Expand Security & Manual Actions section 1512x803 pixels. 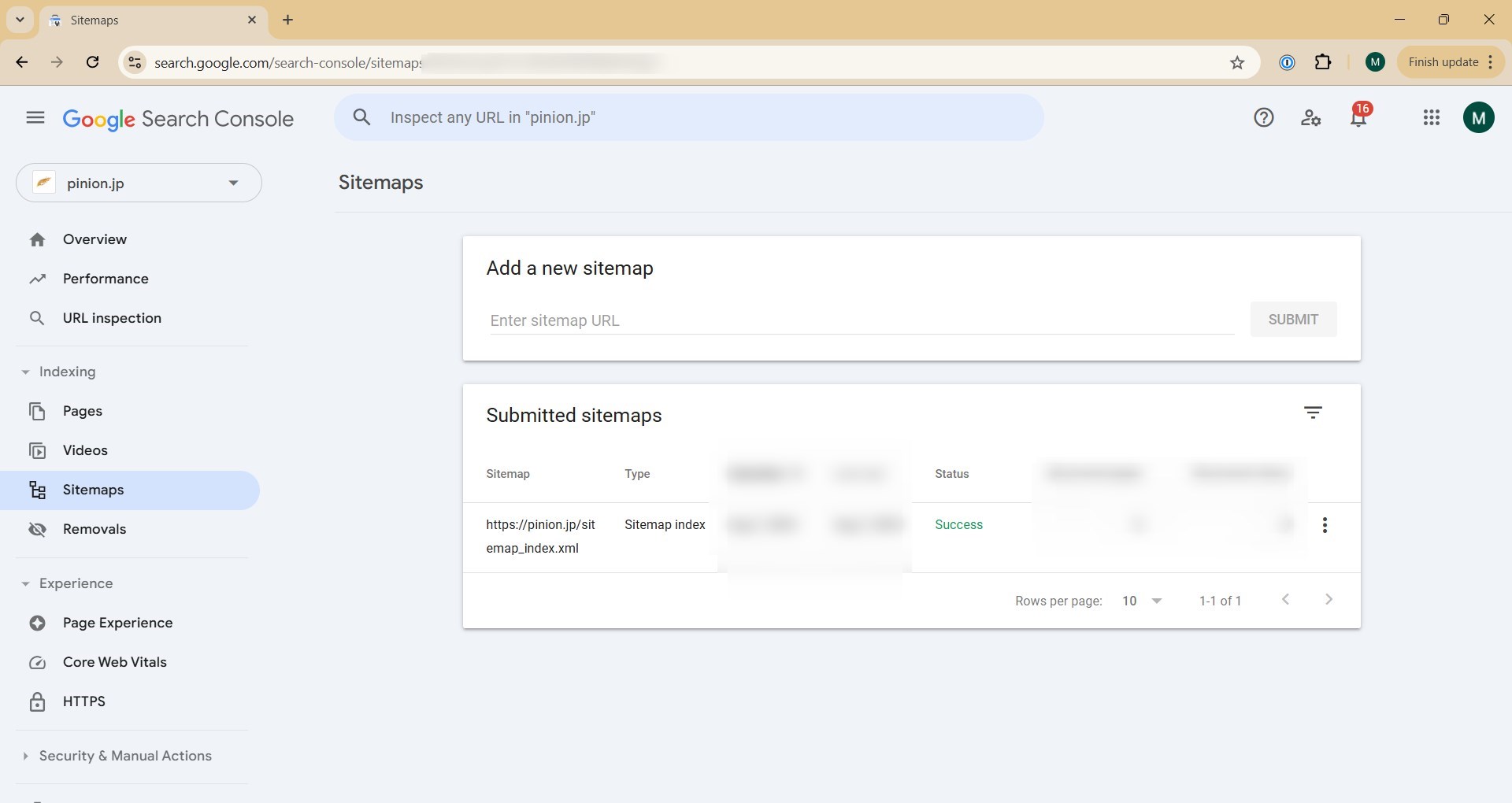click(117, 756)
